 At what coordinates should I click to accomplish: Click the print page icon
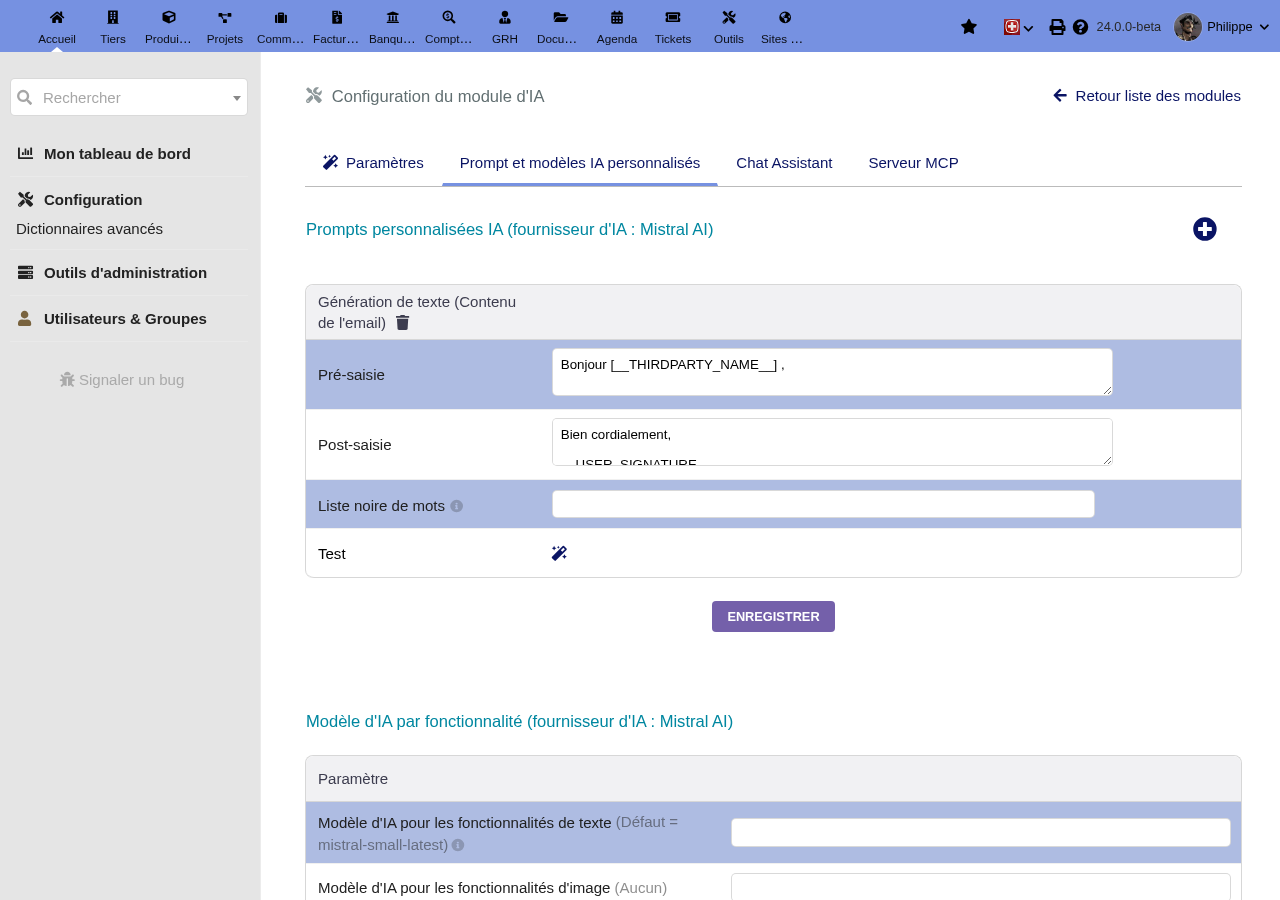[x=1057, y=27]
